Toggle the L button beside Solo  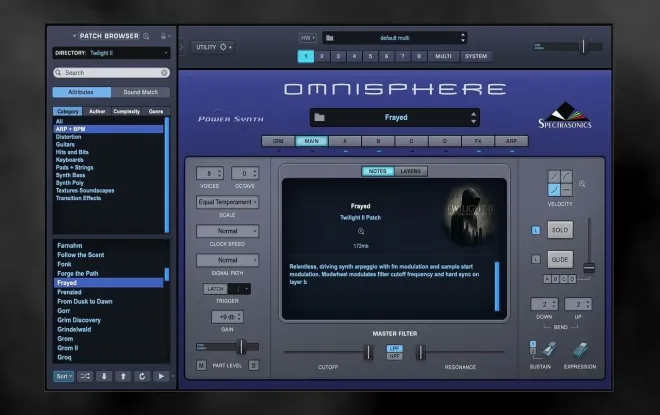click(x=535, y=230)
